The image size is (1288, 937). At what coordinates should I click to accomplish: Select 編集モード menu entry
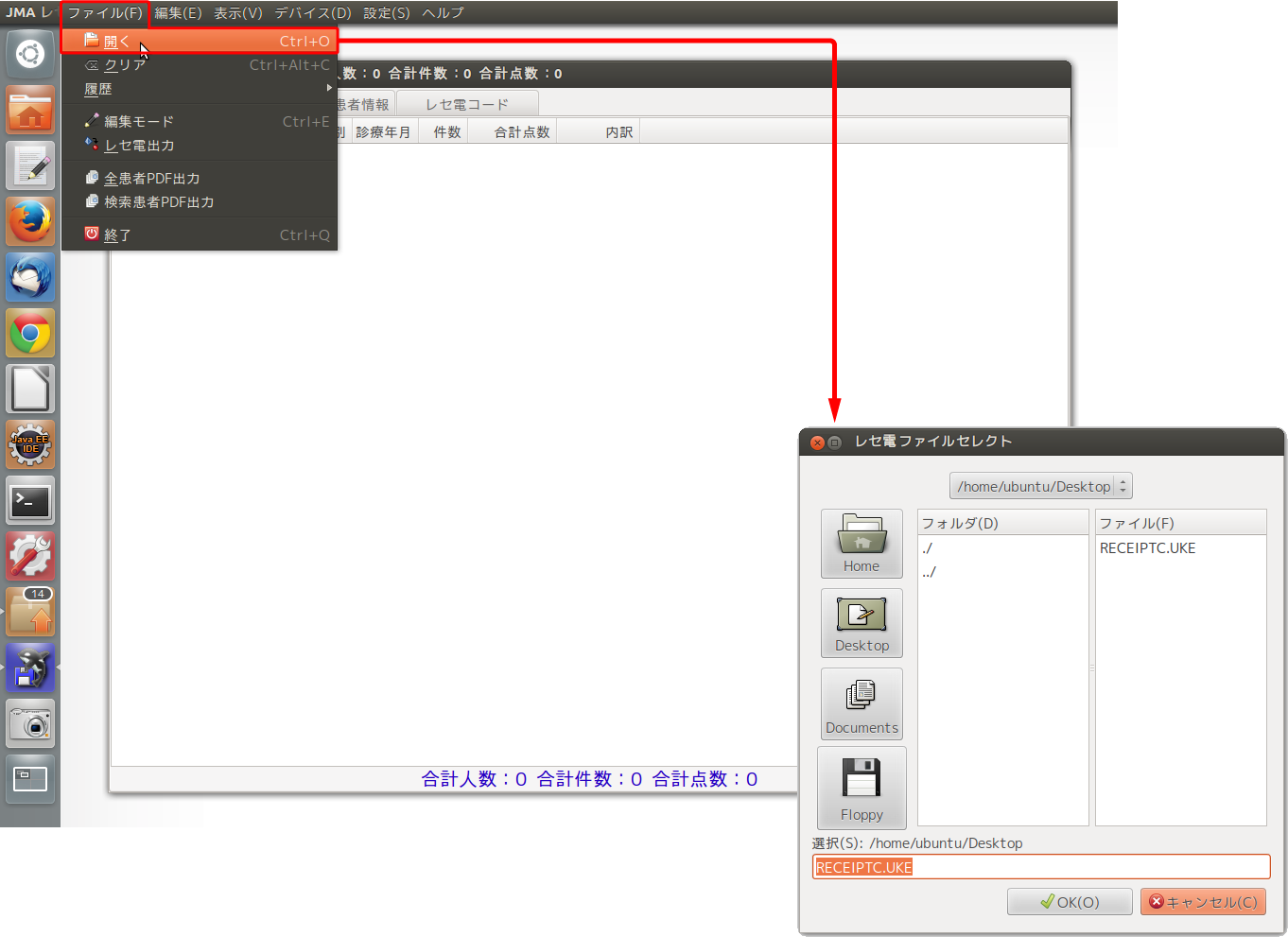pos(200,121)
